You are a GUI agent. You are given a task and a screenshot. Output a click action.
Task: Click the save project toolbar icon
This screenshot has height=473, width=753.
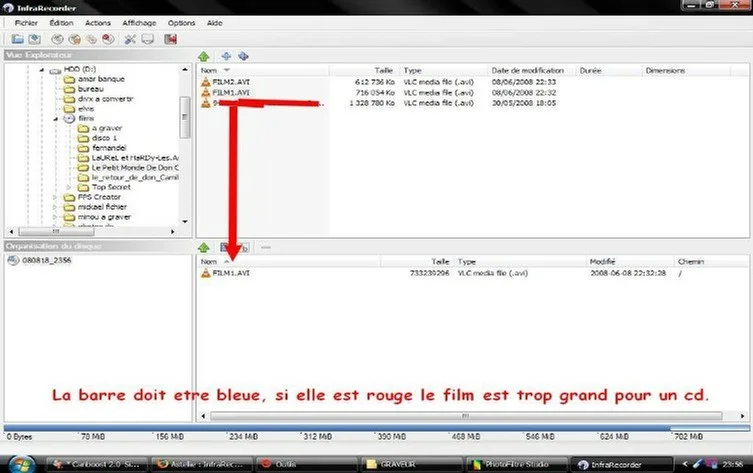tap(33, 39)
